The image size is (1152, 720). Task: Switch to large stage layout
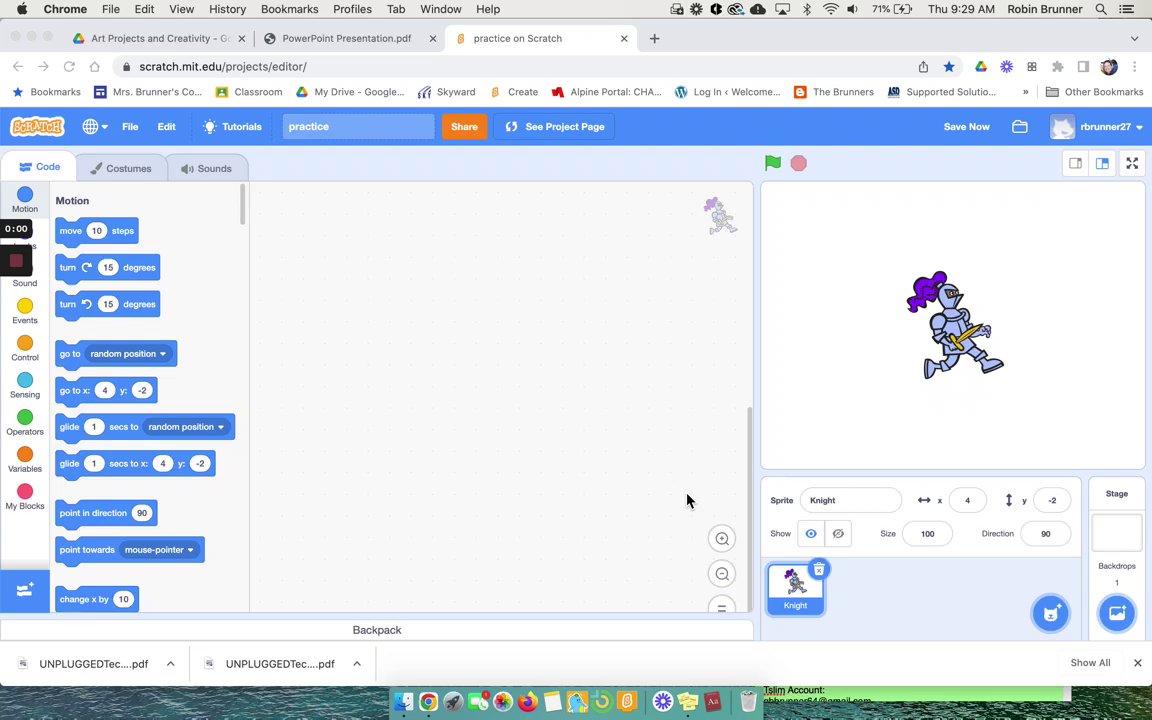(x=1102, y=163)
